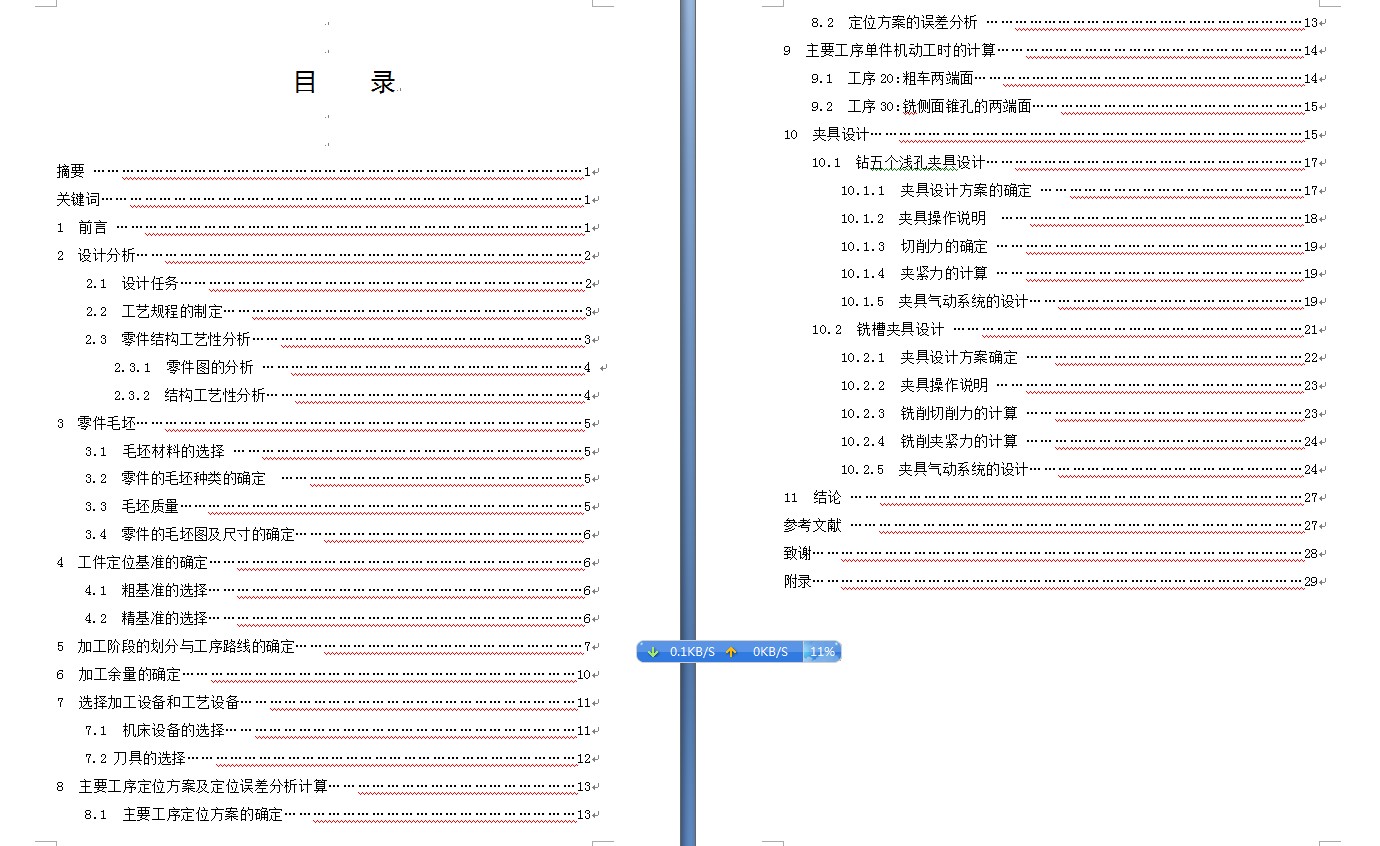Select entry 3.3 毛坯质量
The width and height of the screenshot is (1380, 846).
(339, 507)
